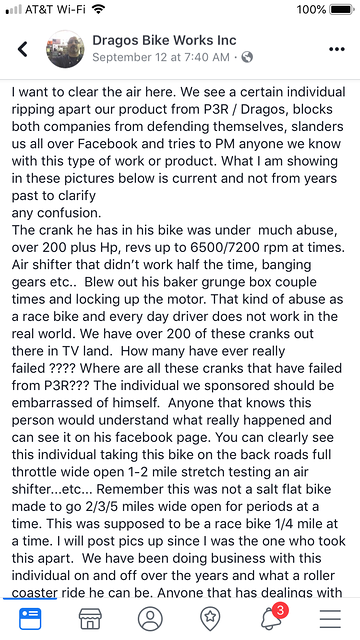Tap the battery indicator in status bar
The height and width of the screenshot is (640, 360).
point(342,10)
